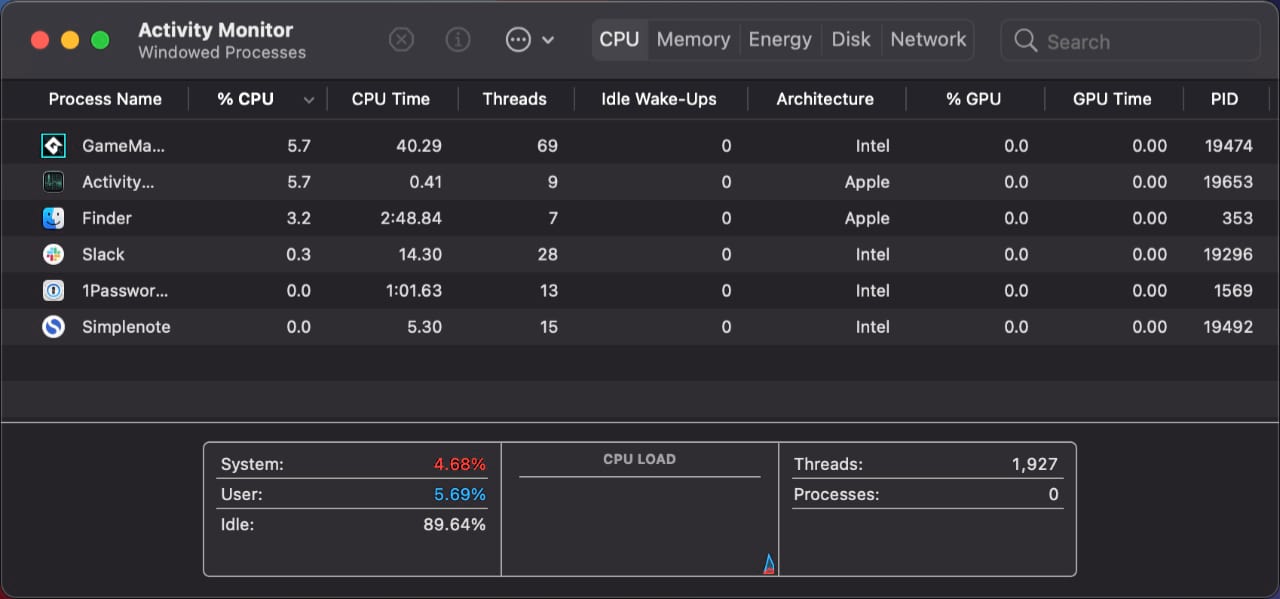Click into the Search field
This screenshot has width=1280, height=599.
[x=1131, y=41]
